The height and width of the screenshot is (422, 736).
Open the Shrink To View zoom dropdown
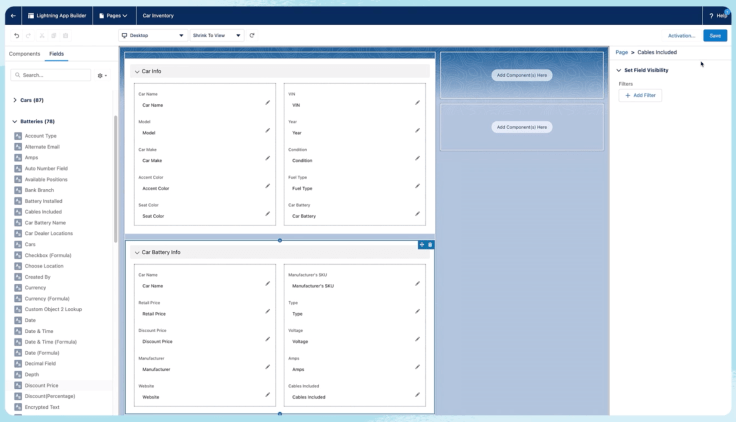pos(217,35)
